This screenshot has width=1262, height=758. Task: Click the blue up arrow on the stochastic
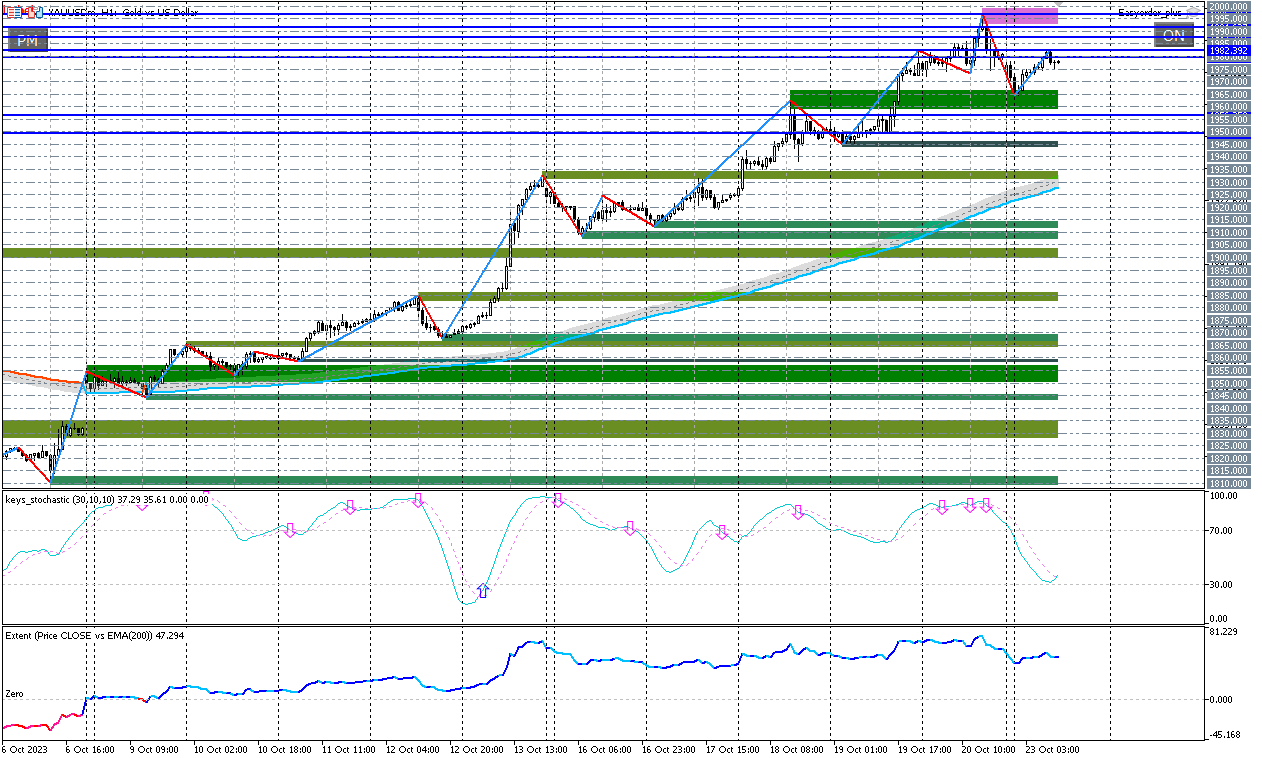[x=483, y=591]
